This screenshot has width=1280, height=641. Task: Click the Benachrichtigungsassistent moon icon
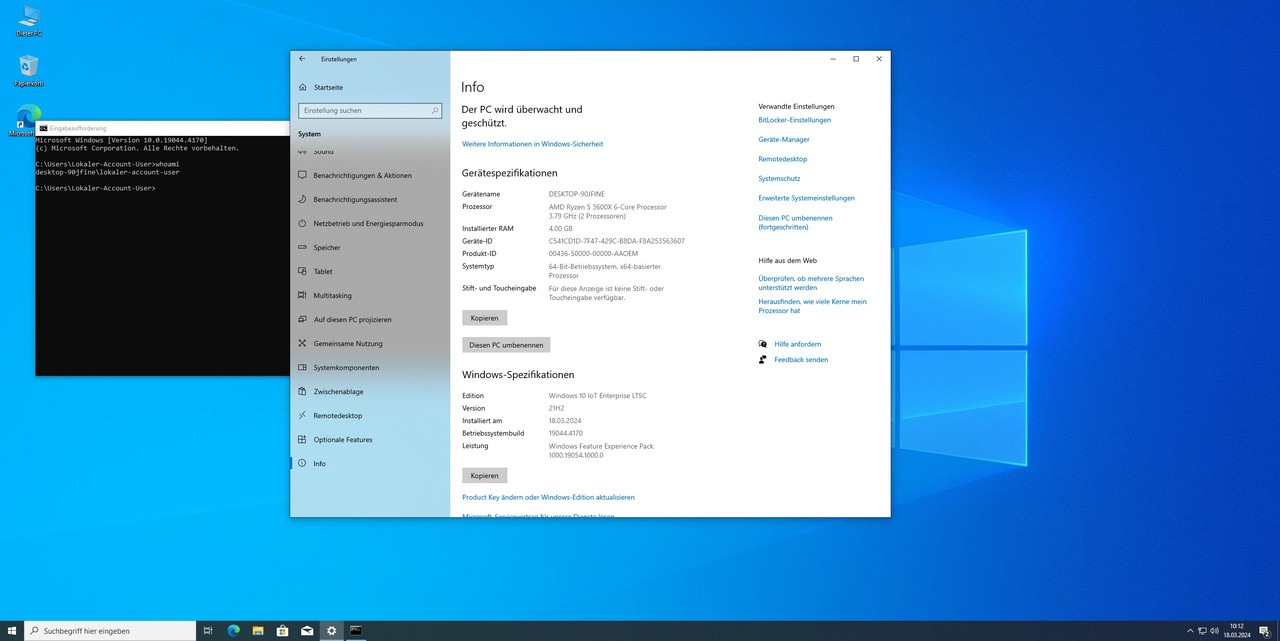coord(303,199)
